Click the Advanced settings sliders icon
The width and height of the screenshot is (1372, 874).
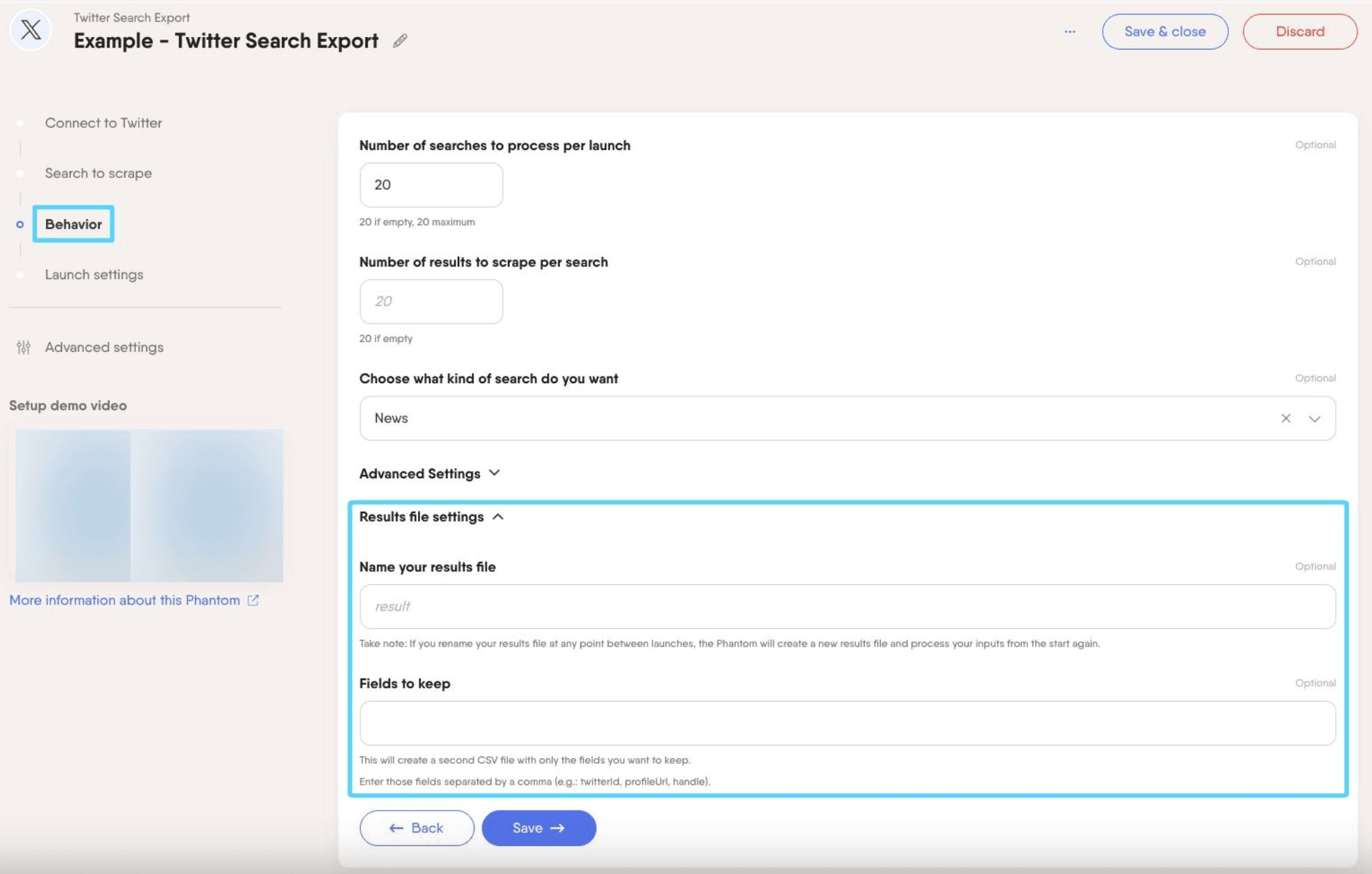click(24, 348)
